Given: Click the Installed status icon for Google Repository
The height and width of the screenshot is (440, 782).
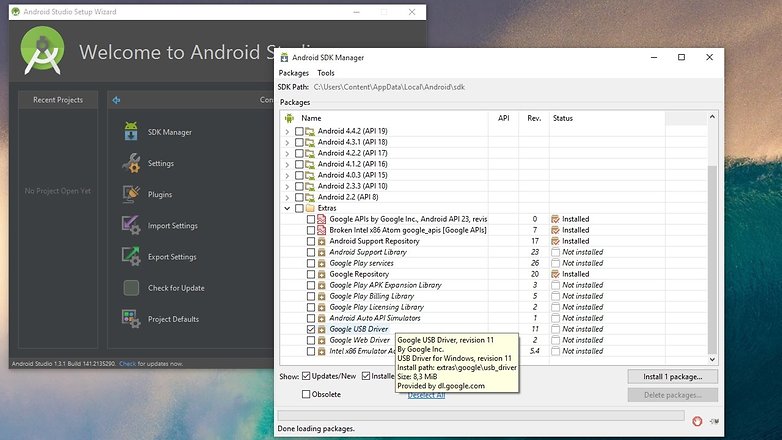Looking at the screenshot, I should click(x=555, y=274).
